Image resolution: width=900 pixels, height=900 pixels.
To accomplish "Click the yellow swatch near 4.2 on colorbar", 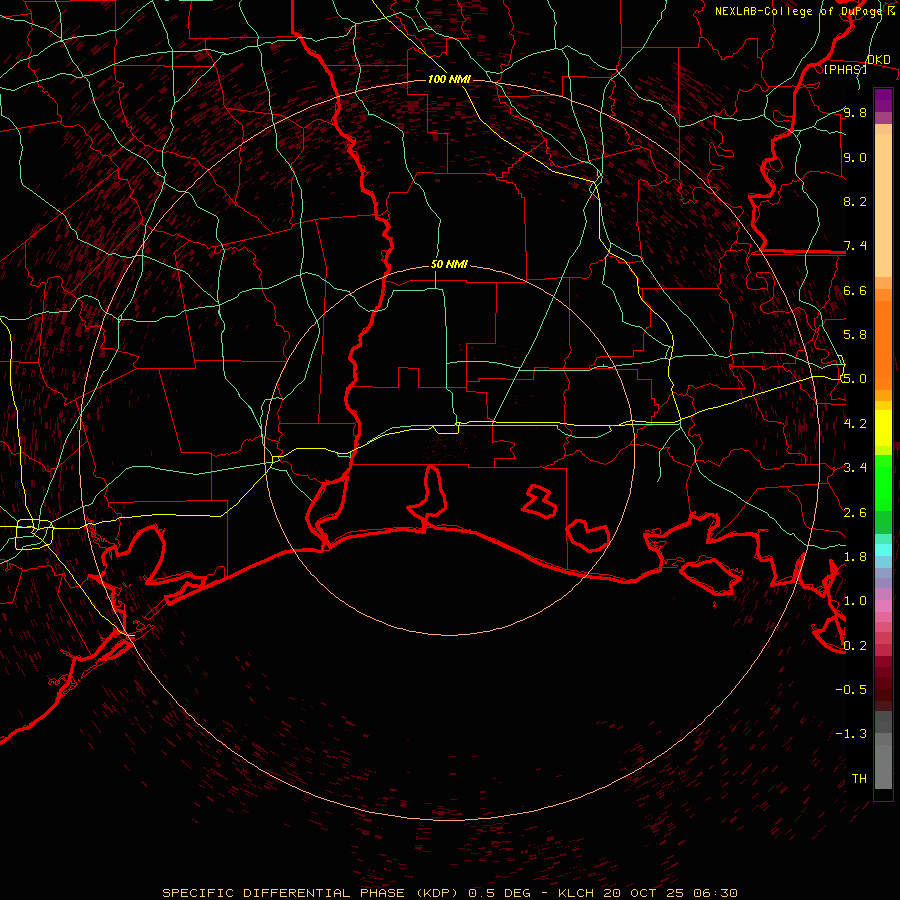I will [x=883, y=428].
